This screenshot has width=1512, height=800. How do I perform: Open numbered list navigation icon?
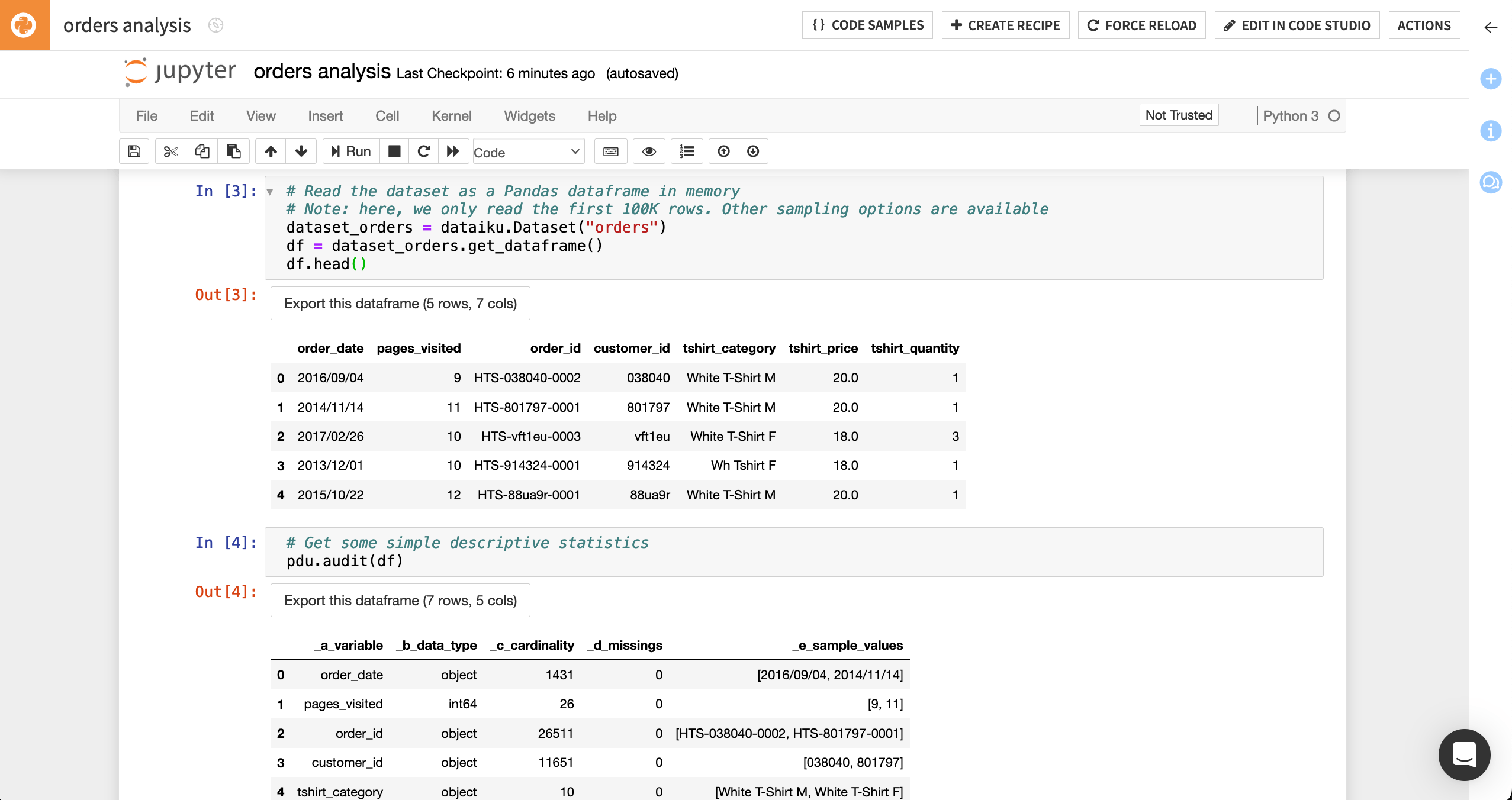tap(687, 151)
